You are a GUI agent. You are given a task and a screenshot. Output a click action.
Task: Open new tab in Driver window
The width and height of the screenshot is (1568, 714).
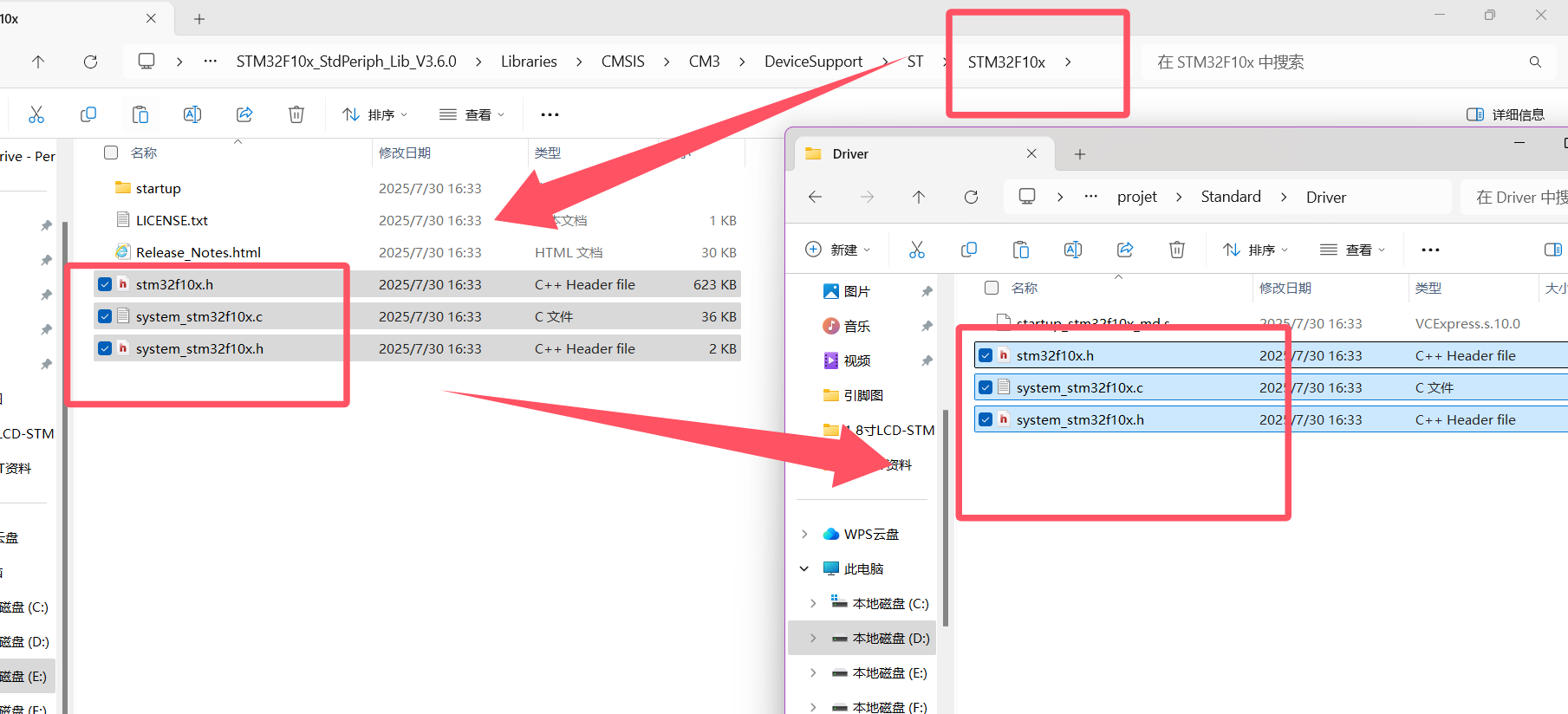click(1080, 154)
